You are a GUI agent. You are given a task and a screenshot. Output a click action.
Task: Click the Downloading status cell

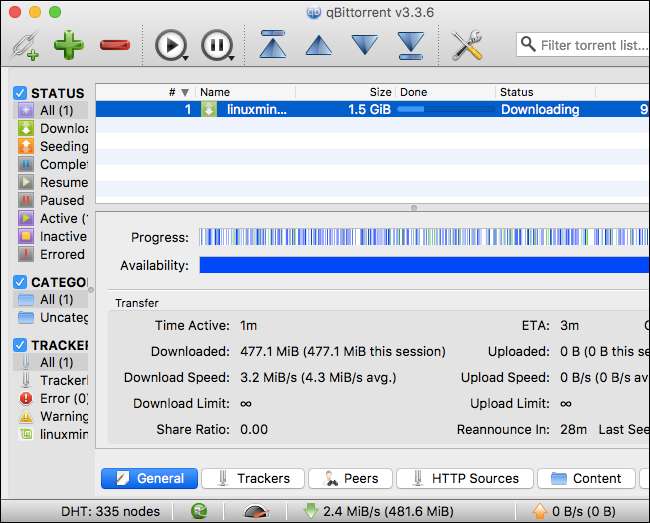tap(540, 109)
